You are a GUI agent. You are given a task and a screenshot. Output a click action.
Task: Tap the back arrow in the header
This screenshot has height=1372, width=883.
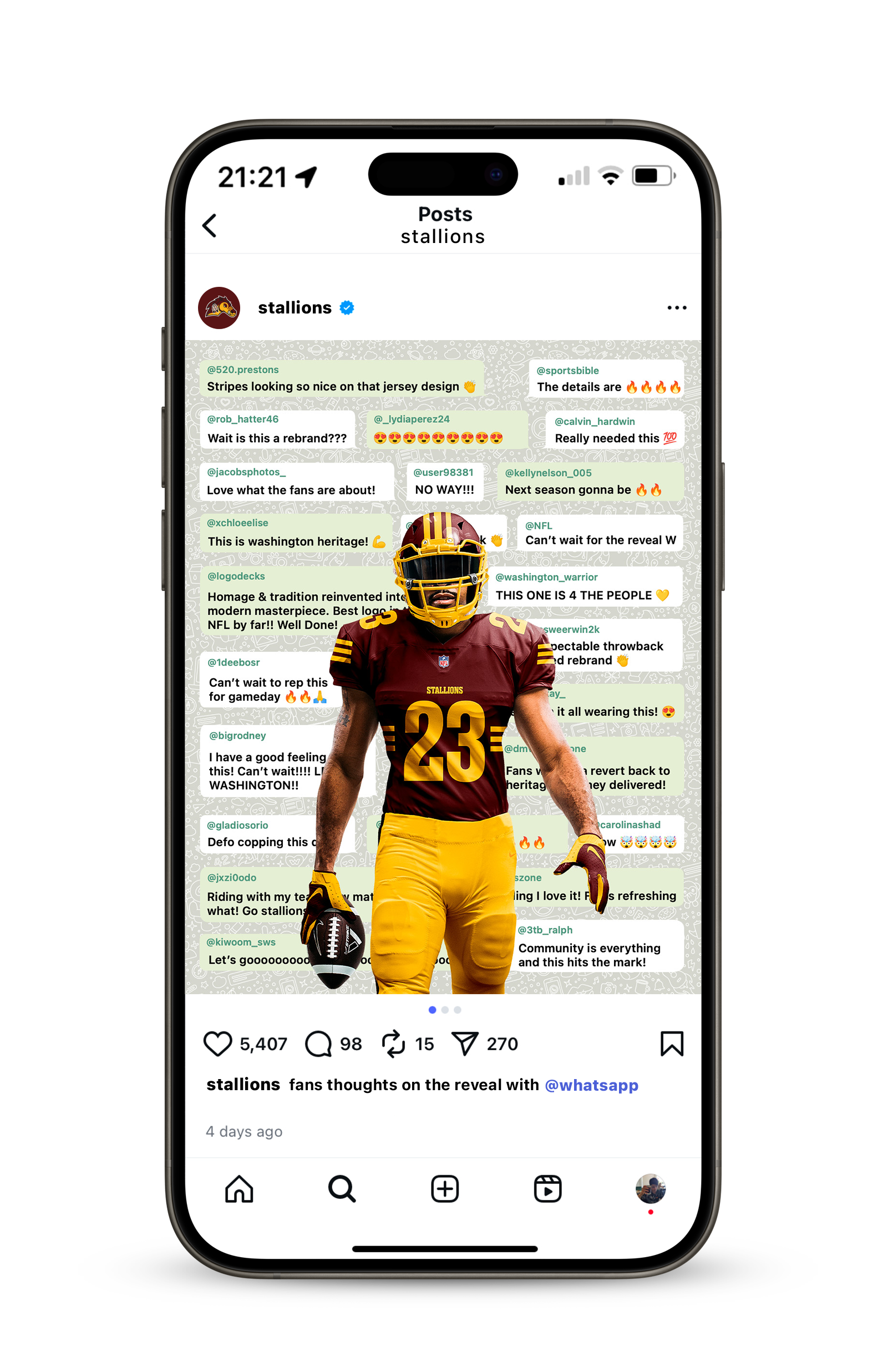click(209, 225)
